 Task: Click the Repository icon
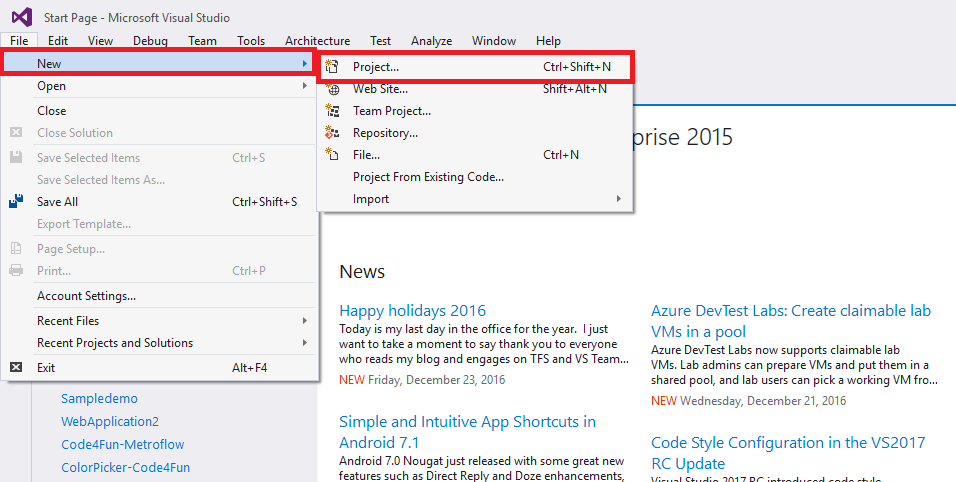[x=332, y=133]
